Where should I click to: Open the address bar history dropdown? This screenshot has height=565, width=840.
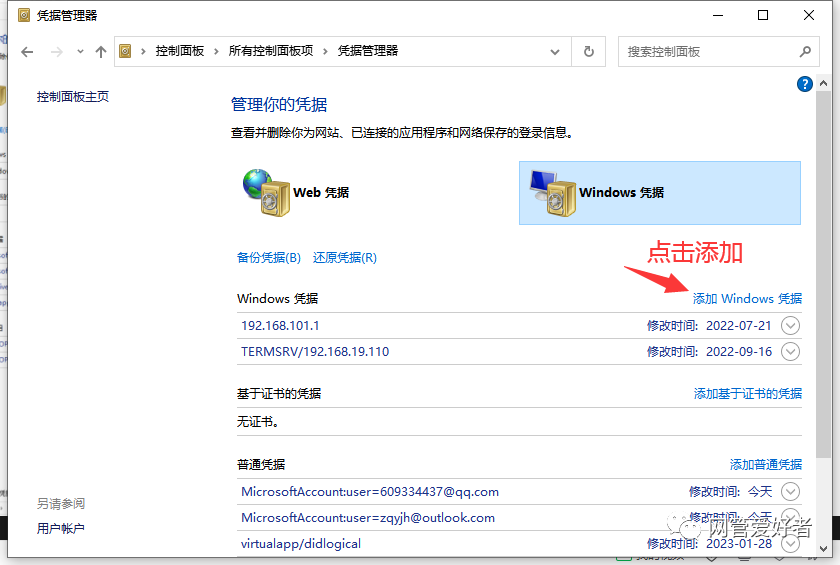pos(556,52)
